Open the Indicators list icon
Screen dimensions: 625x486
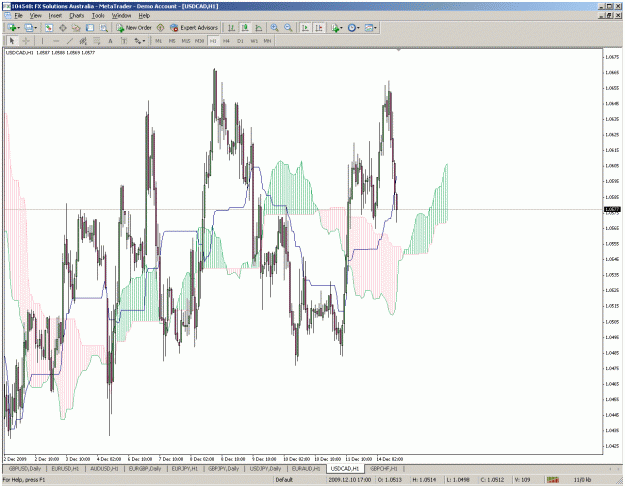335,28
